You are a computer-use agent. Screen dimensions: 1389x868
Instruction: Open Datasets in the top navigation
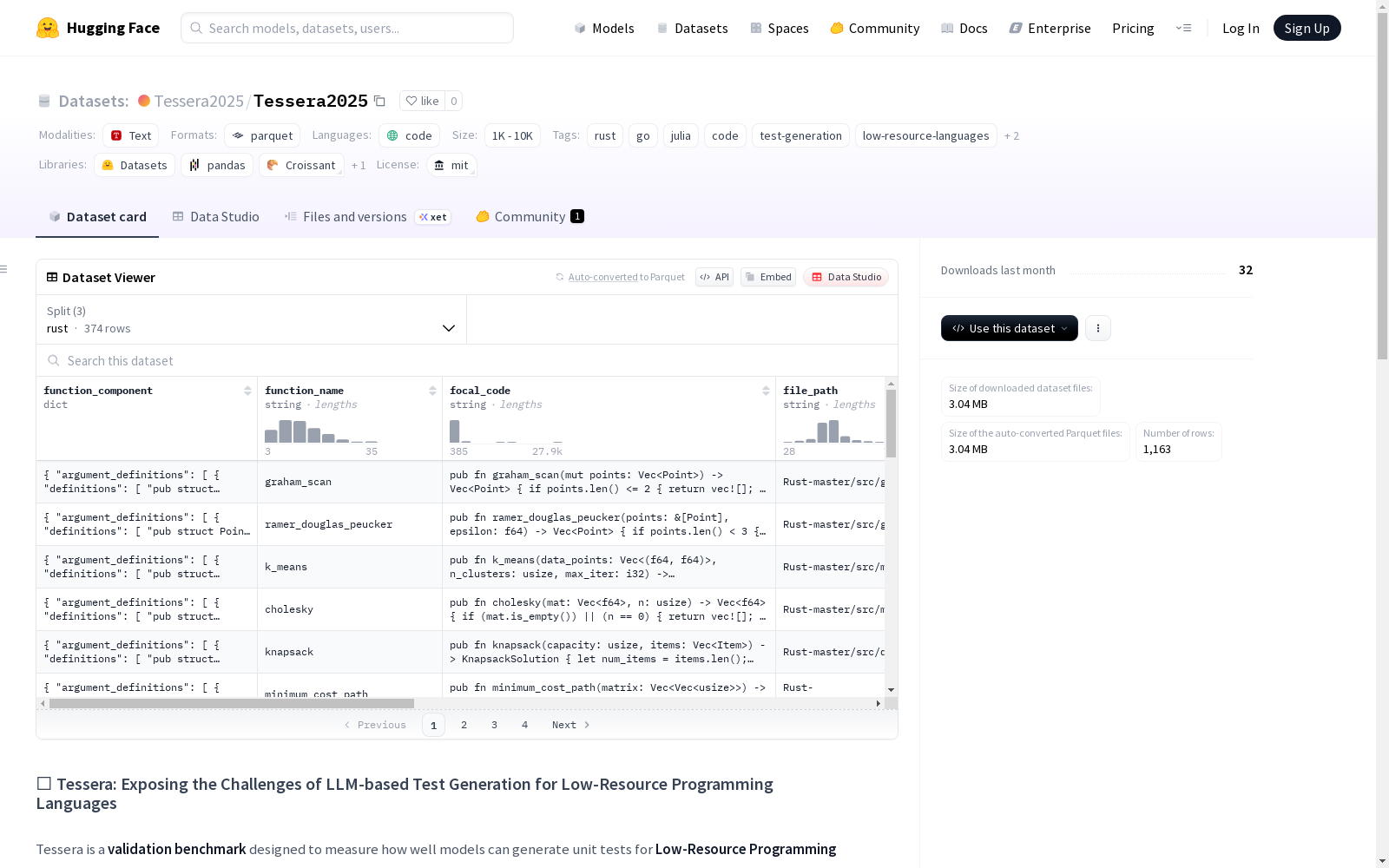point(692,28)
